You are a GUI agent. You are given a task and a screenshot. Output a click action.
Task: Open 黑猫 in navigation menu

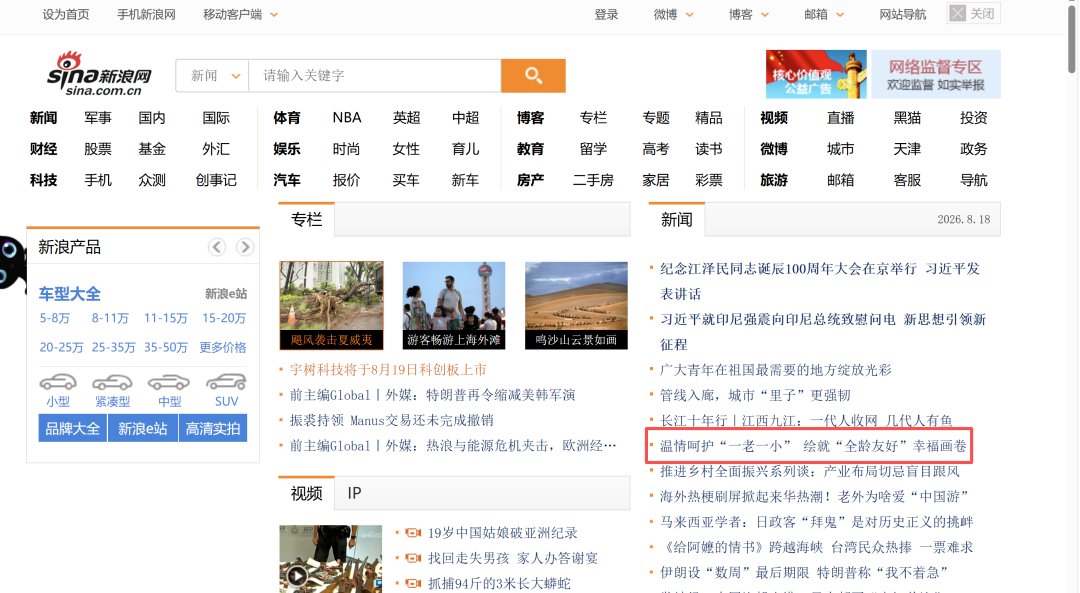pos(907,118)
